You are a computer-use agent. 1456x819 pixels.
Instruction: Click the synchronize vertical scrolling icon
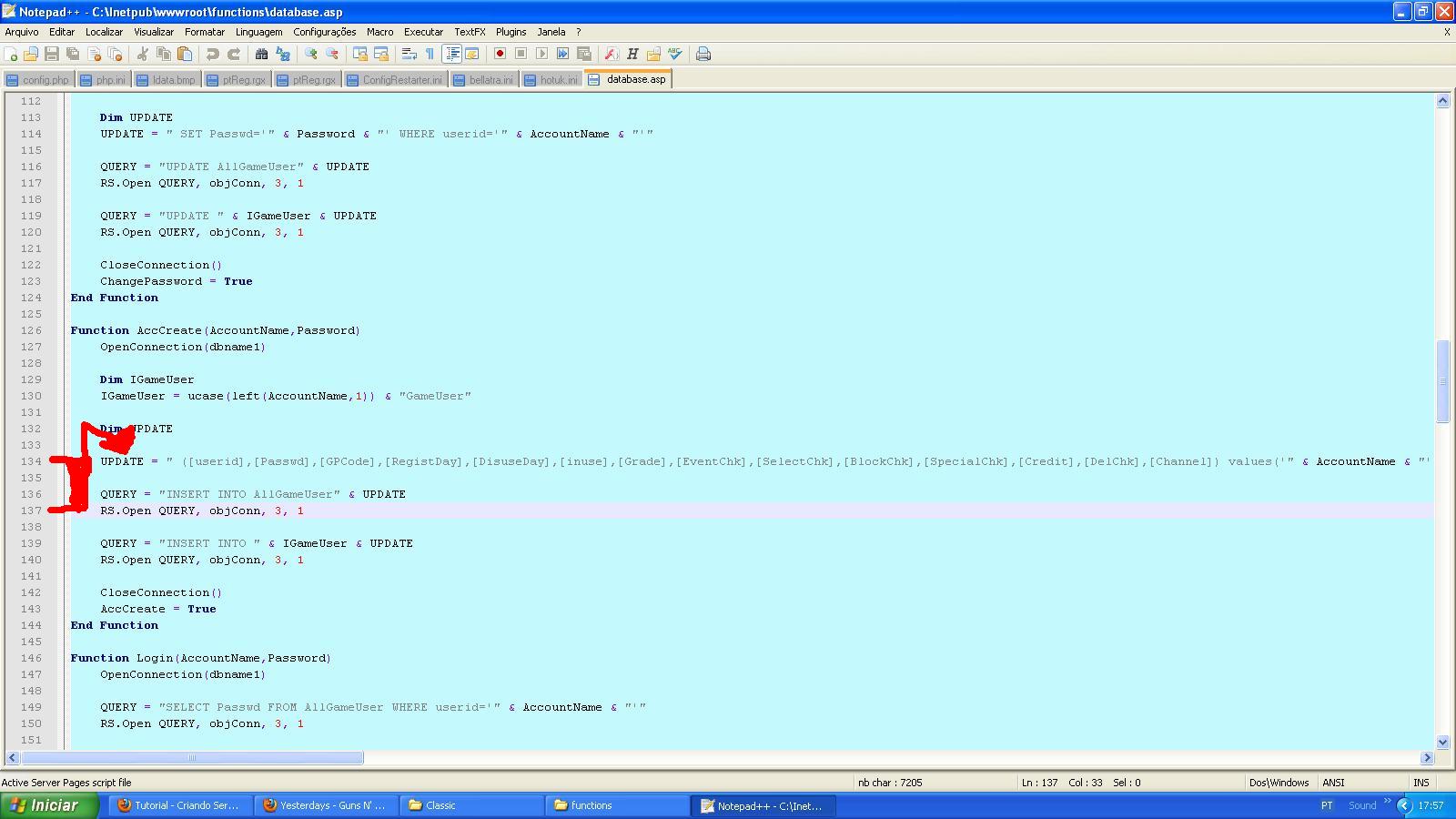tap(360, 54)
